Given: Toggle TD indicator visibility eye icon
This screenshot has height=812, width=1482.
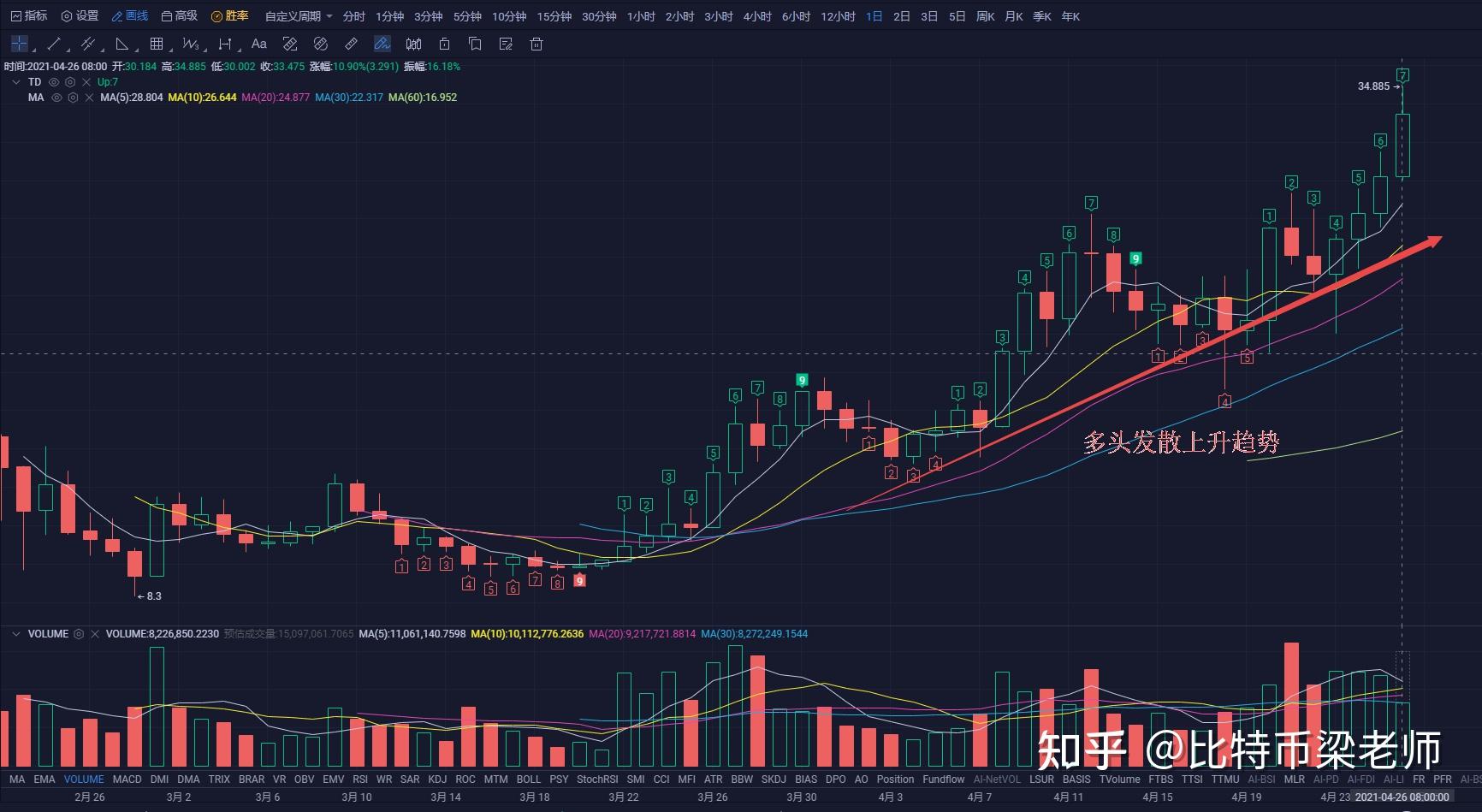Looking at the screenshot, I should (x=54, y=82).
